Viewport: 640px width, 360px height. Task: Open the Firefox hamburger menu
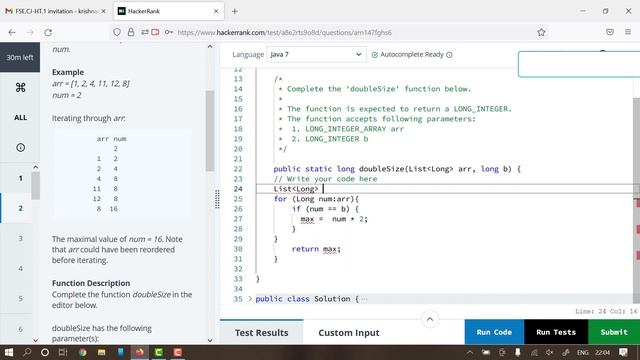[x=628, y=32]
